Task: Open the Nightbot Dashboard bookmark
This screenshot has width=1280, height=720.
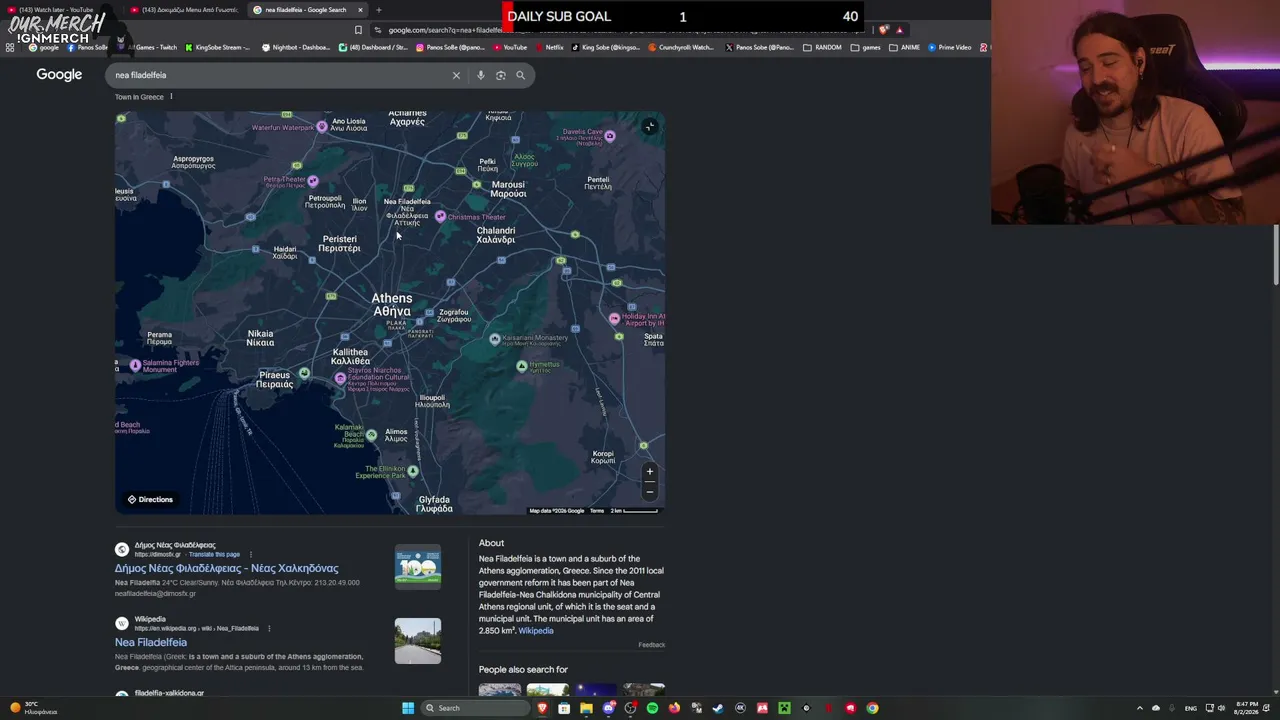Action: 295,47
